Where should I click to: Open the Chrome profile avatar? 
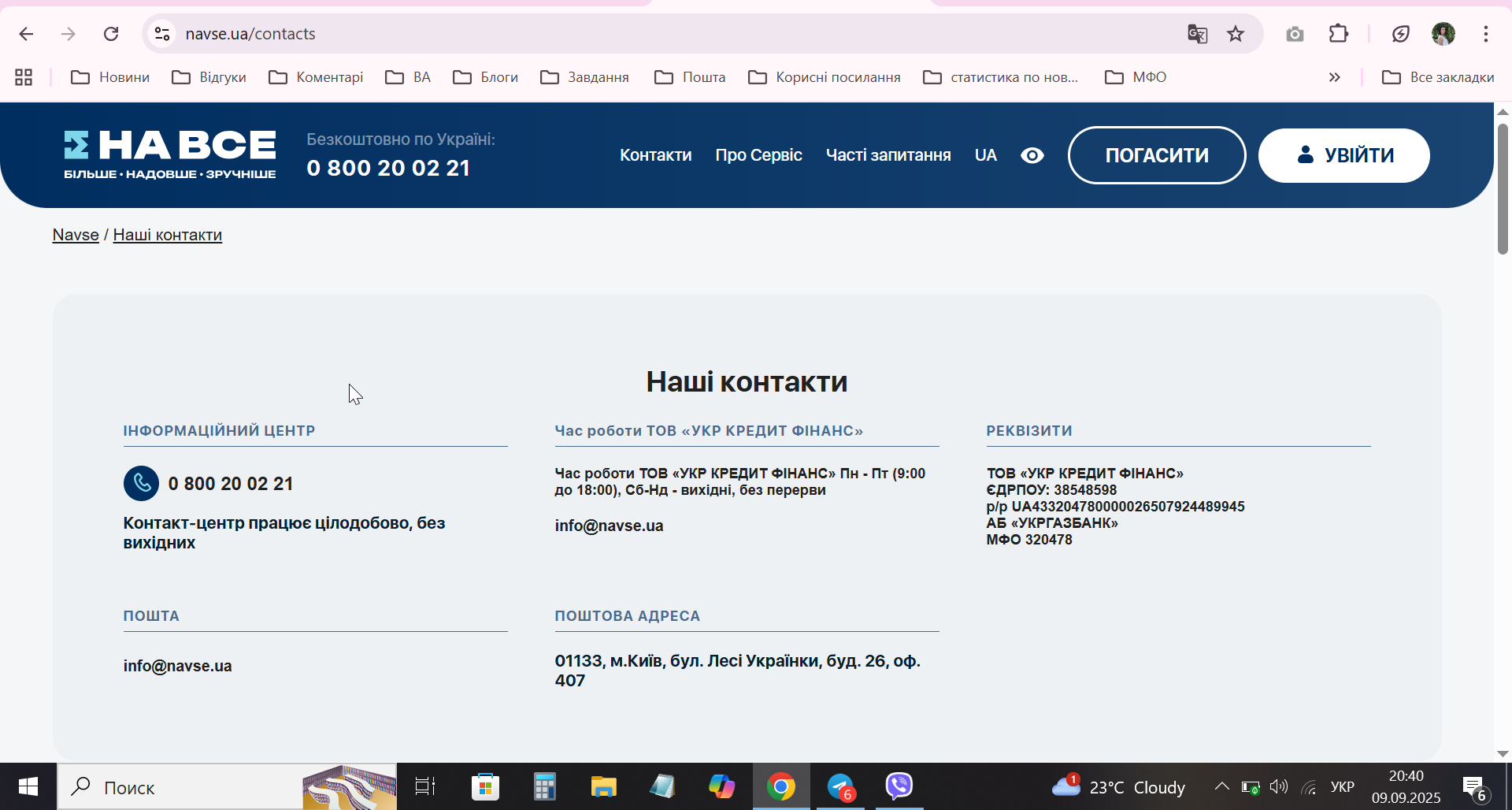(1443, 34)
